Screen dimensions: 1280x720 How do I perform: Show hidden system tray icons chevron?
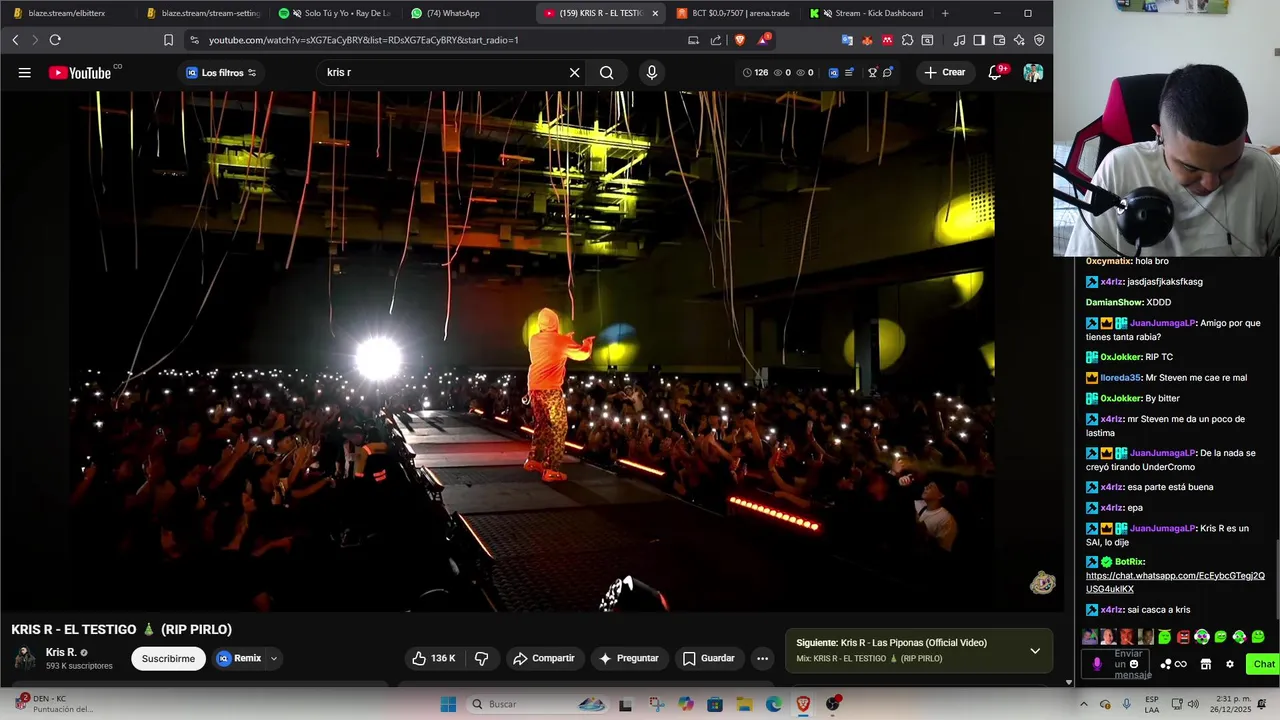(x=1084, y=704)
